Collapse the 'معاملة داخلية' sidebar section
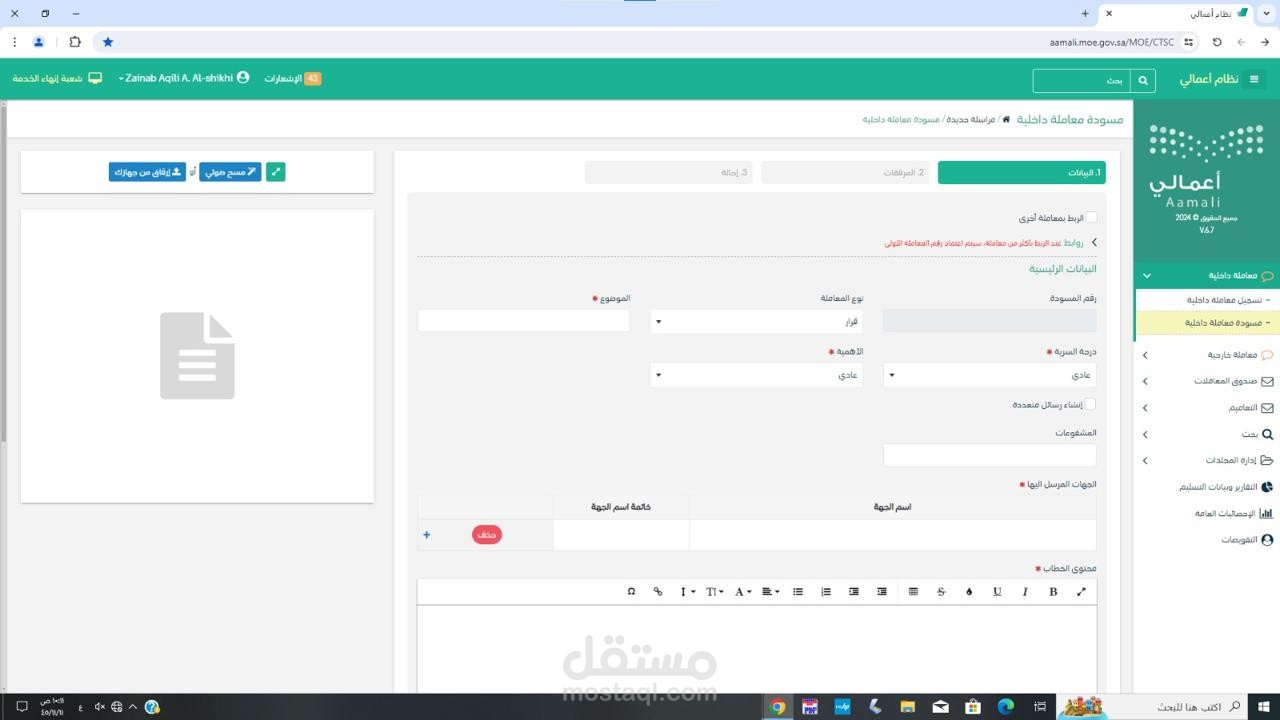The width and height of the screenshot is (1280, 720). tap(1207, 275)
